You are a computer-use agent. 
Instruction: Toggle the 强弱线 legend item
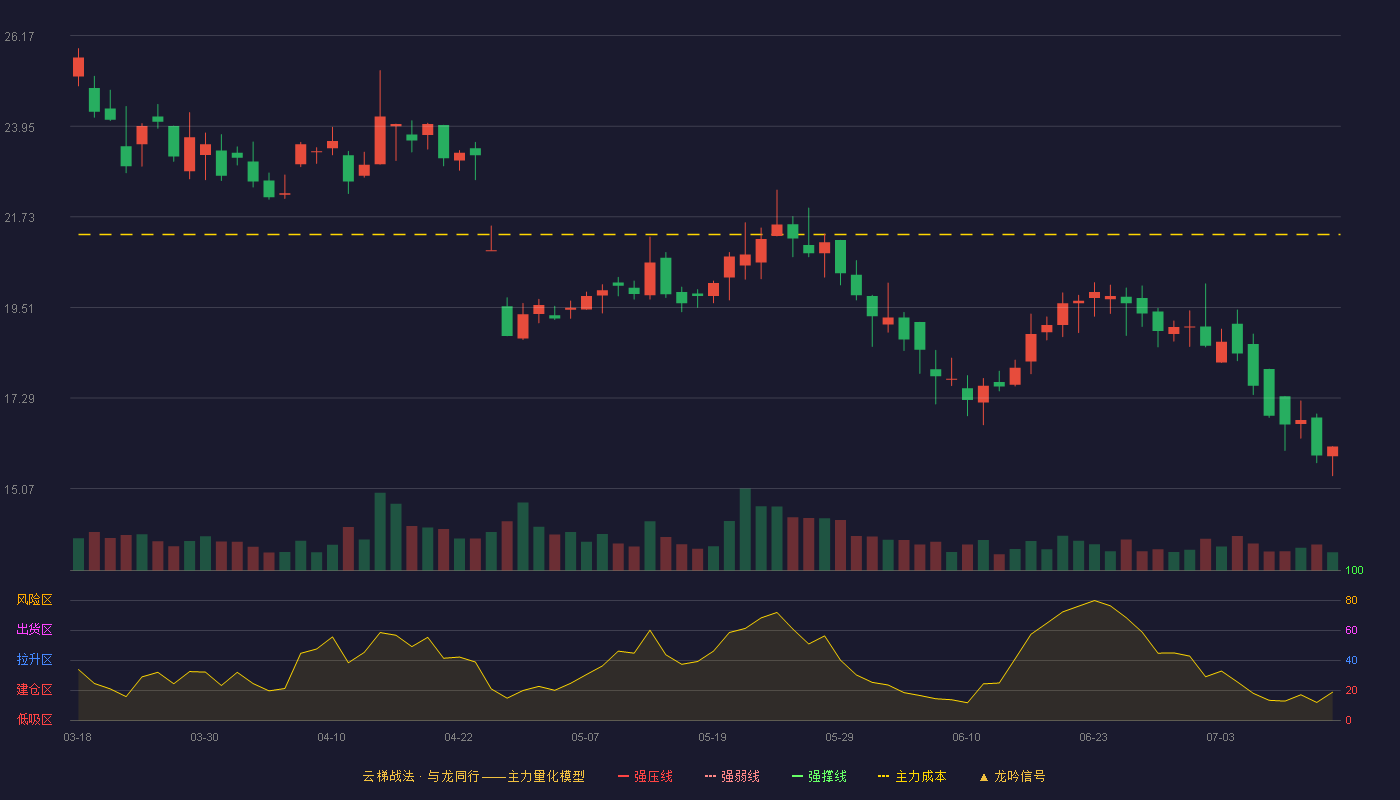732,776
